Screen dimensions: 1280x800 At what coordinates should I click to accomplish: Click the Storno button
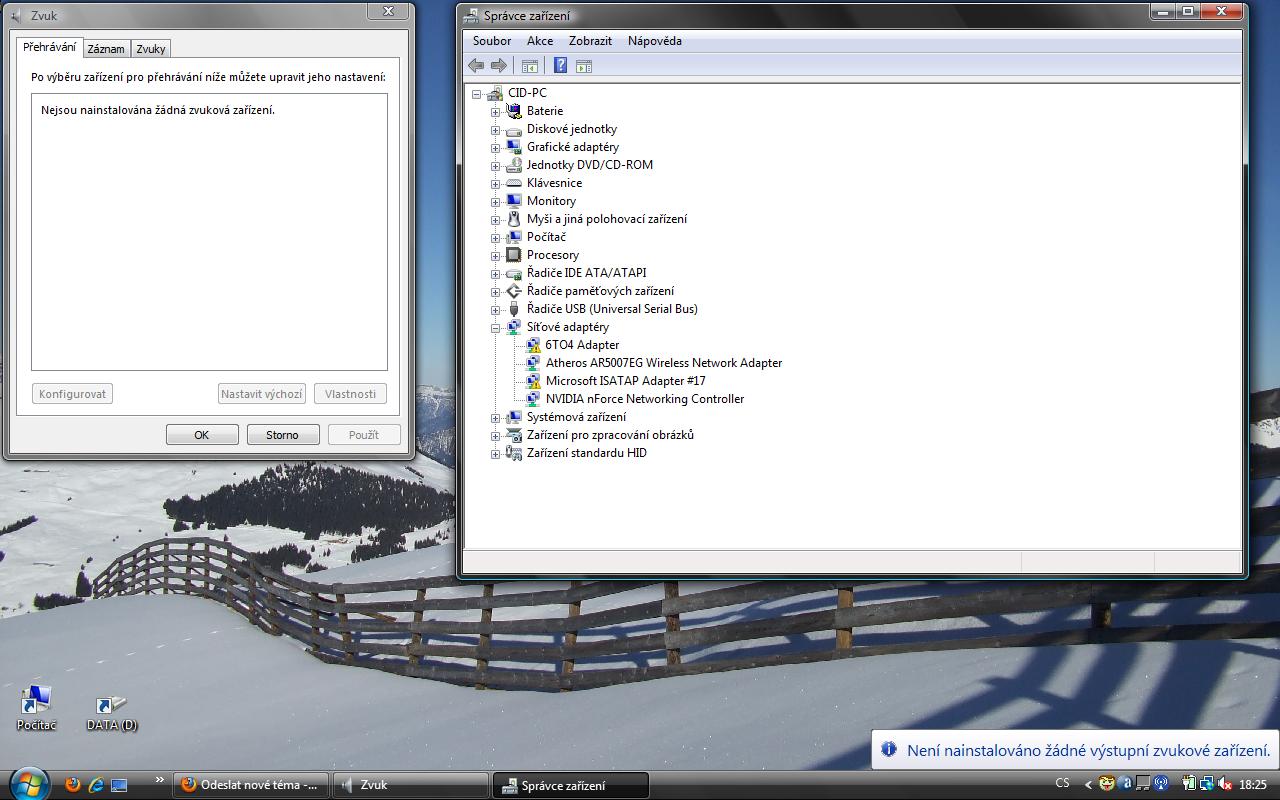click(282, 435)
